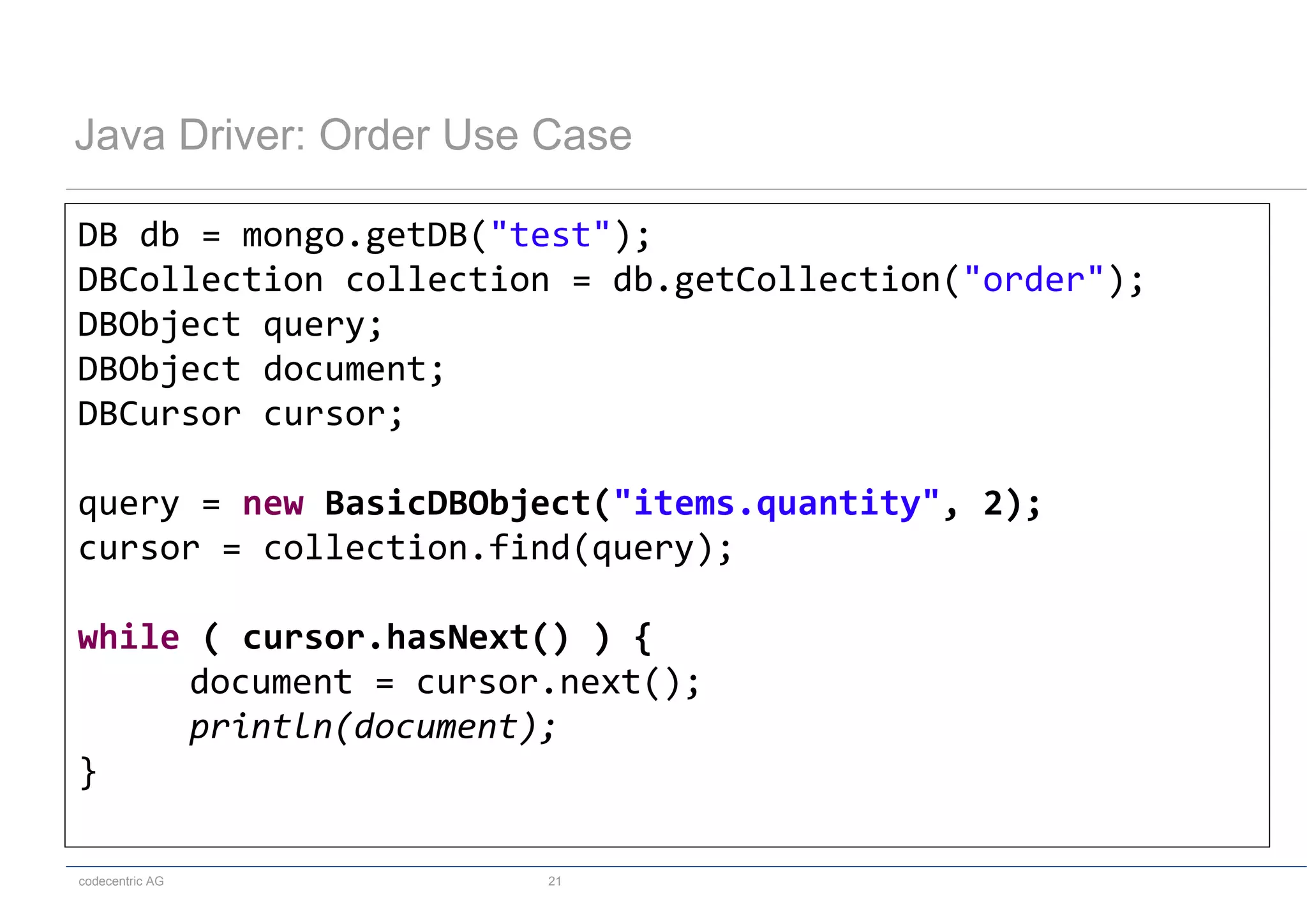Click the slide page number 21
This screenshot has width=1307, height=924.
click(555, 881)
